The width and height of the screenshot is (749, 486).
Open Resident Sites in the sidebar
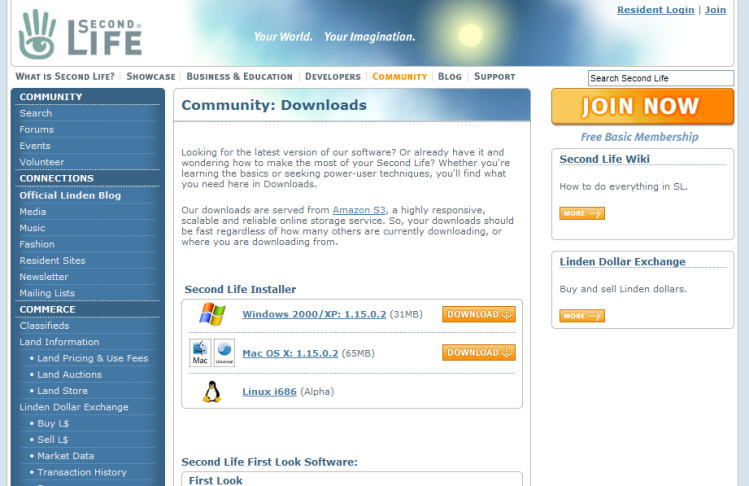click(x=53, y=260)
